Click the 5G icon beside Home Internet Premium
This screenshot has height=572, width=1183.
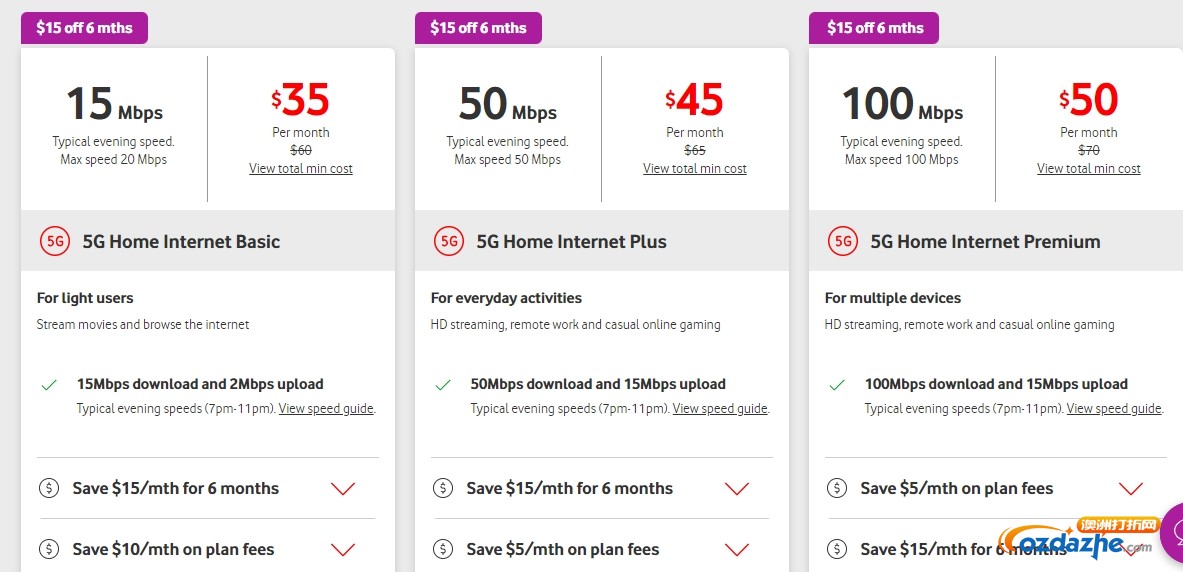[842, 241]
